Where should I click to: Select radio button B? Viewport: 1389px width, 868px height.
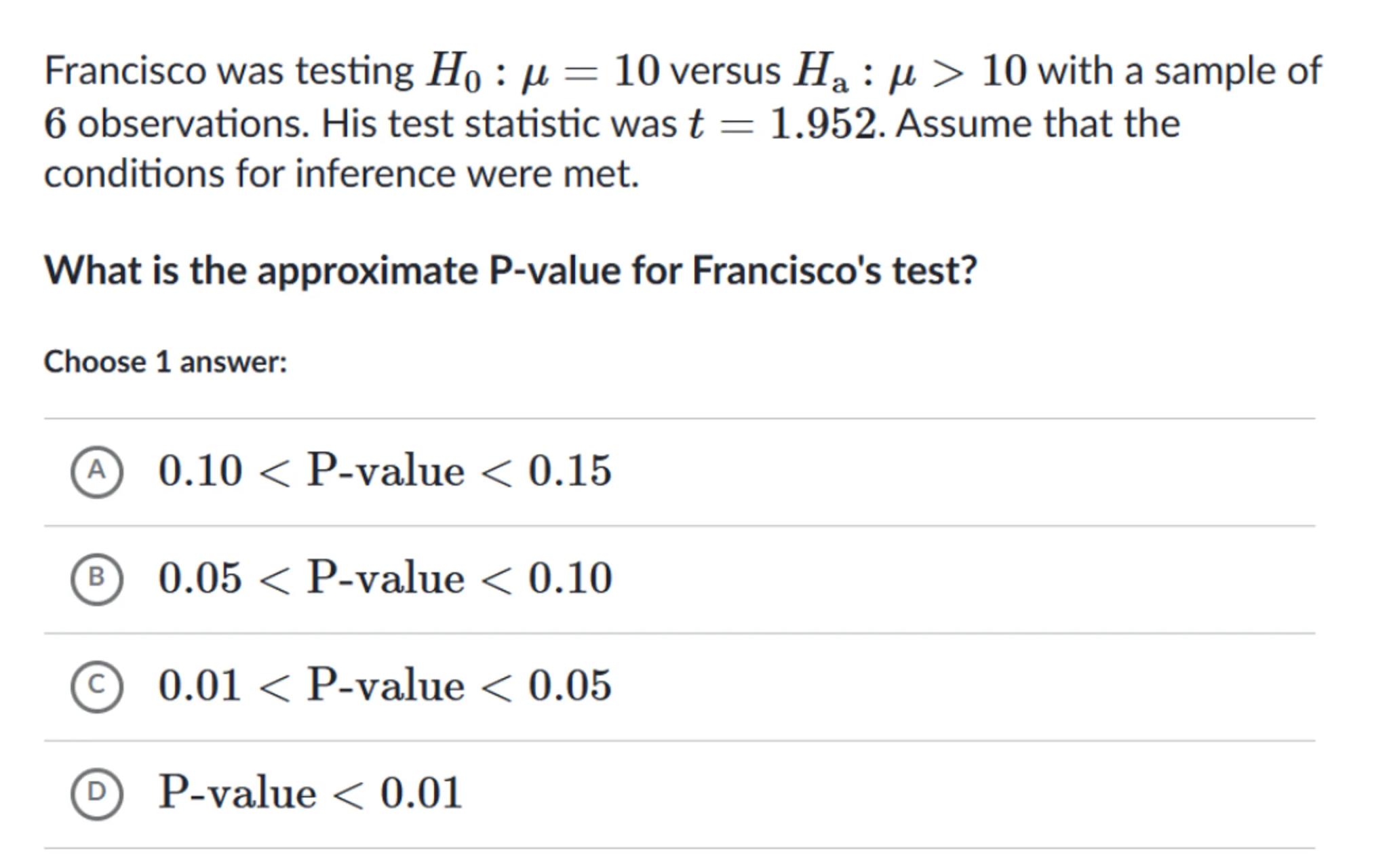pos(96,578)
